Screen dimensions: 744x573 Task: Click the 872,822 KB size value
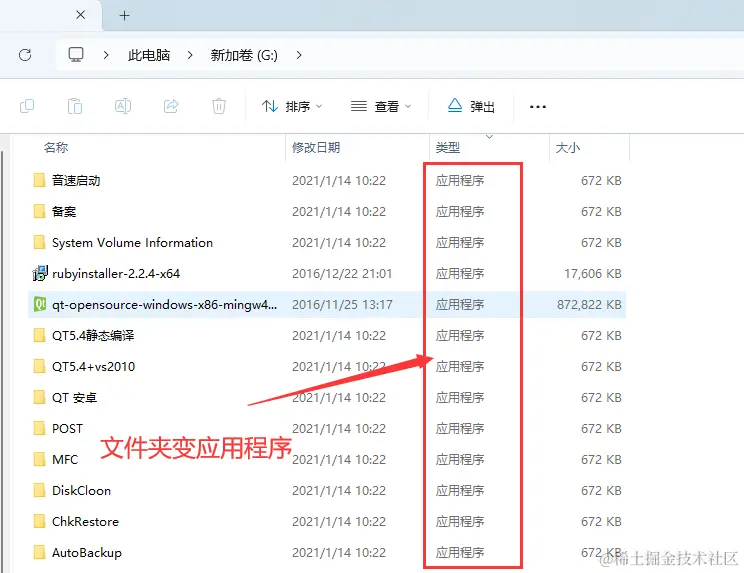pyautogui.click(x=589, y=305)
